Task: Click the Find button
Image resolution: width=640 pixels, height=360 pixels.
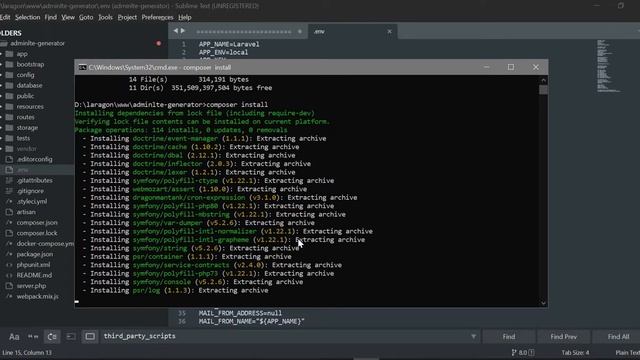Action: (x=509, y=337)
